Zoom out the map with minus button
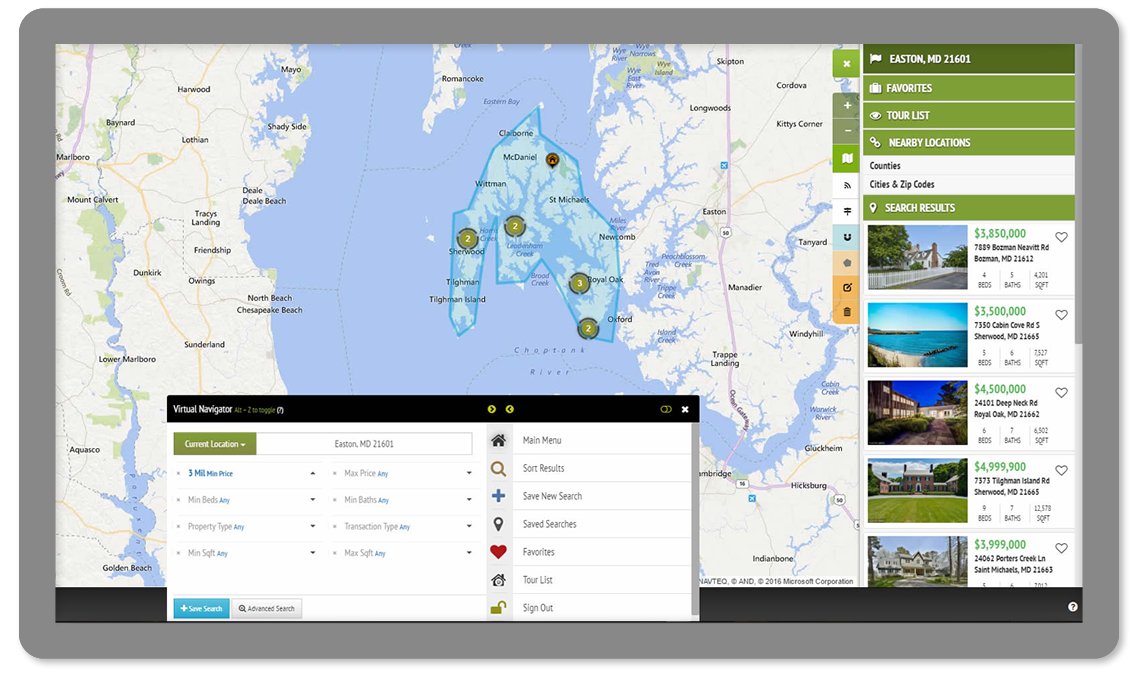Screen dimensions: 1138x675 tap(846, 131)
